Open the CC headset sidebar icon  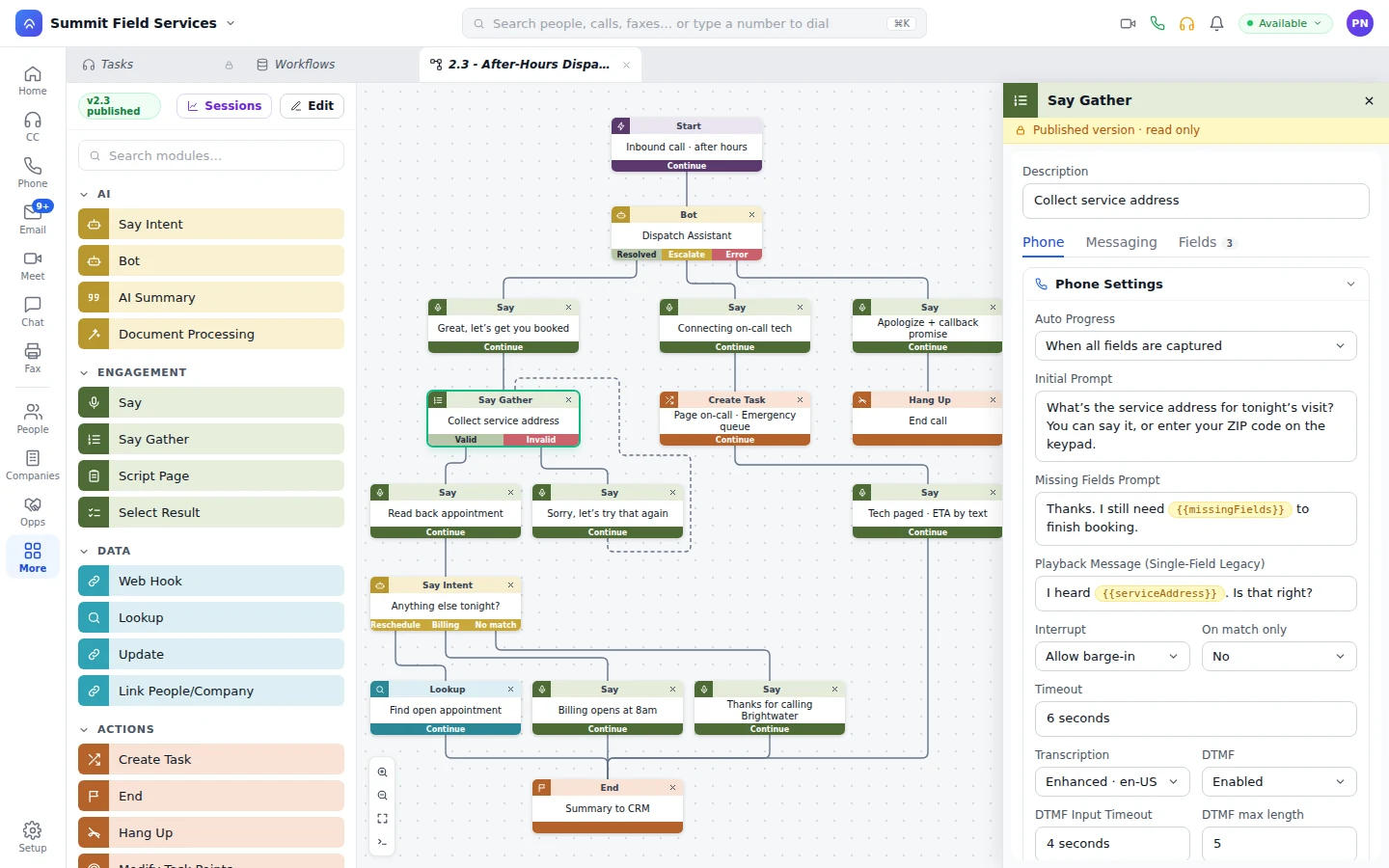pos(33,126)
